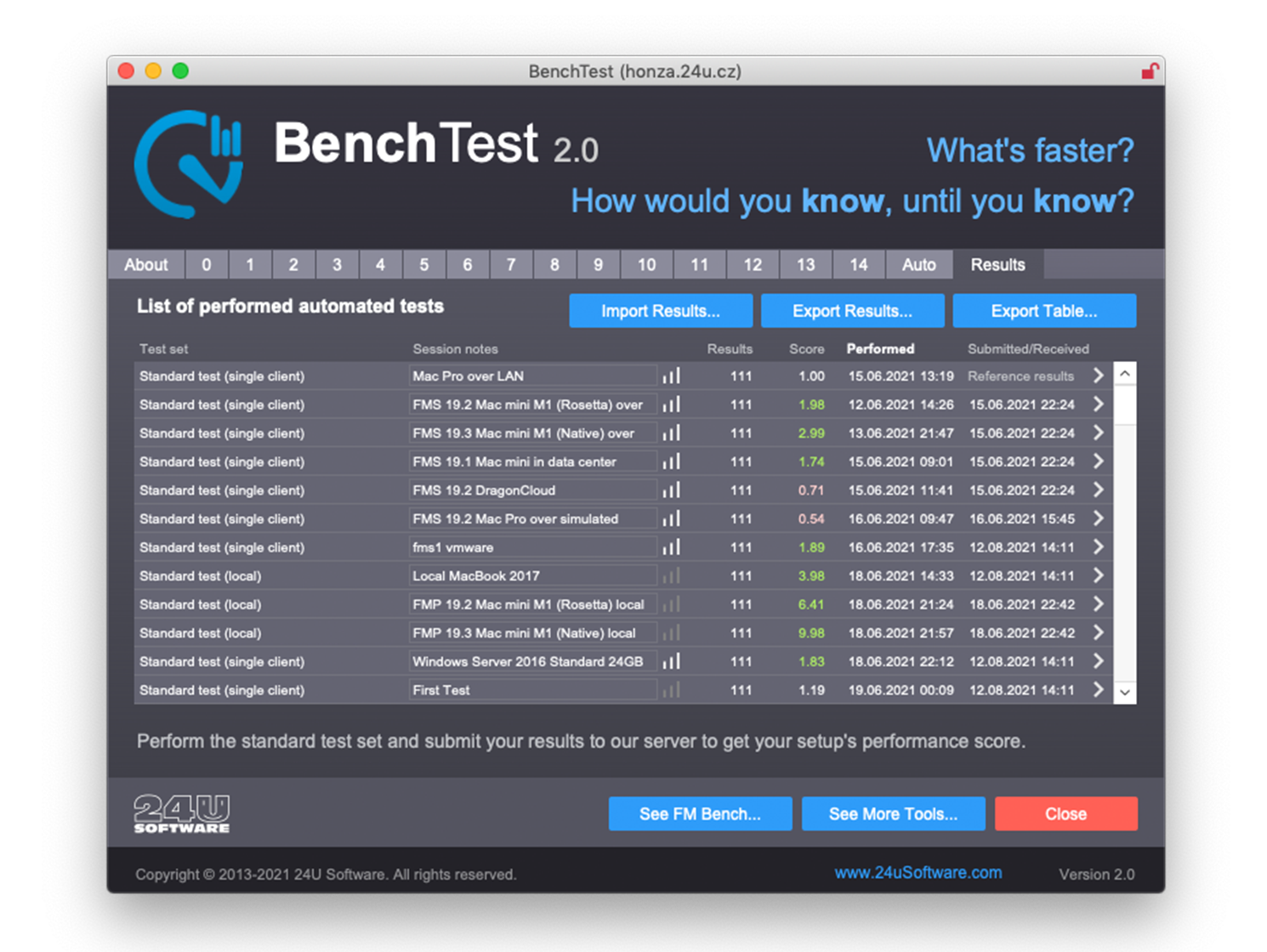
Task: Click Export Table button
Action: click(1044, 311)
